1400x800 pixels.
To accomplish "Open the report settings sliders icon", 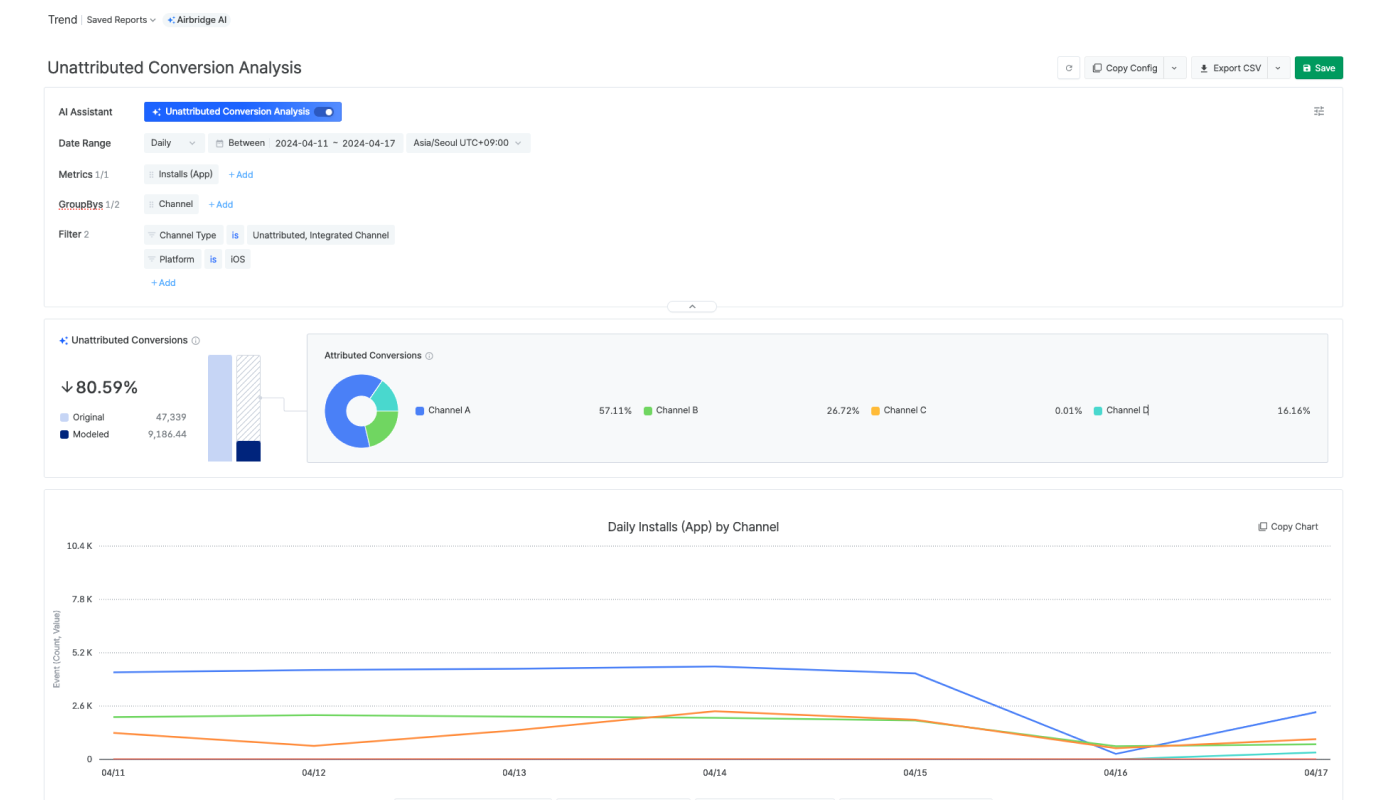I will click(x=1318, y=112).
